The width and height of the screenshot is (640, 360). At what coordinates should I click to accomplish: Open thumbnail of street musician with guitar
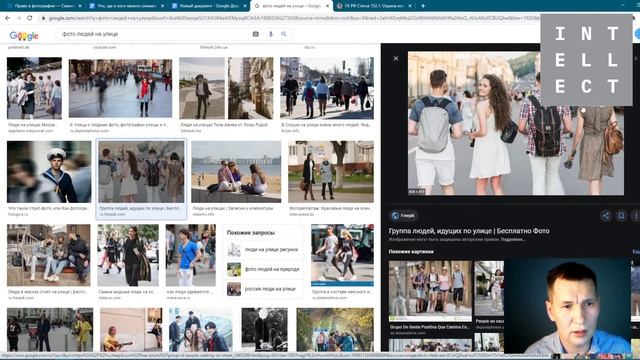tap(131, 330)
